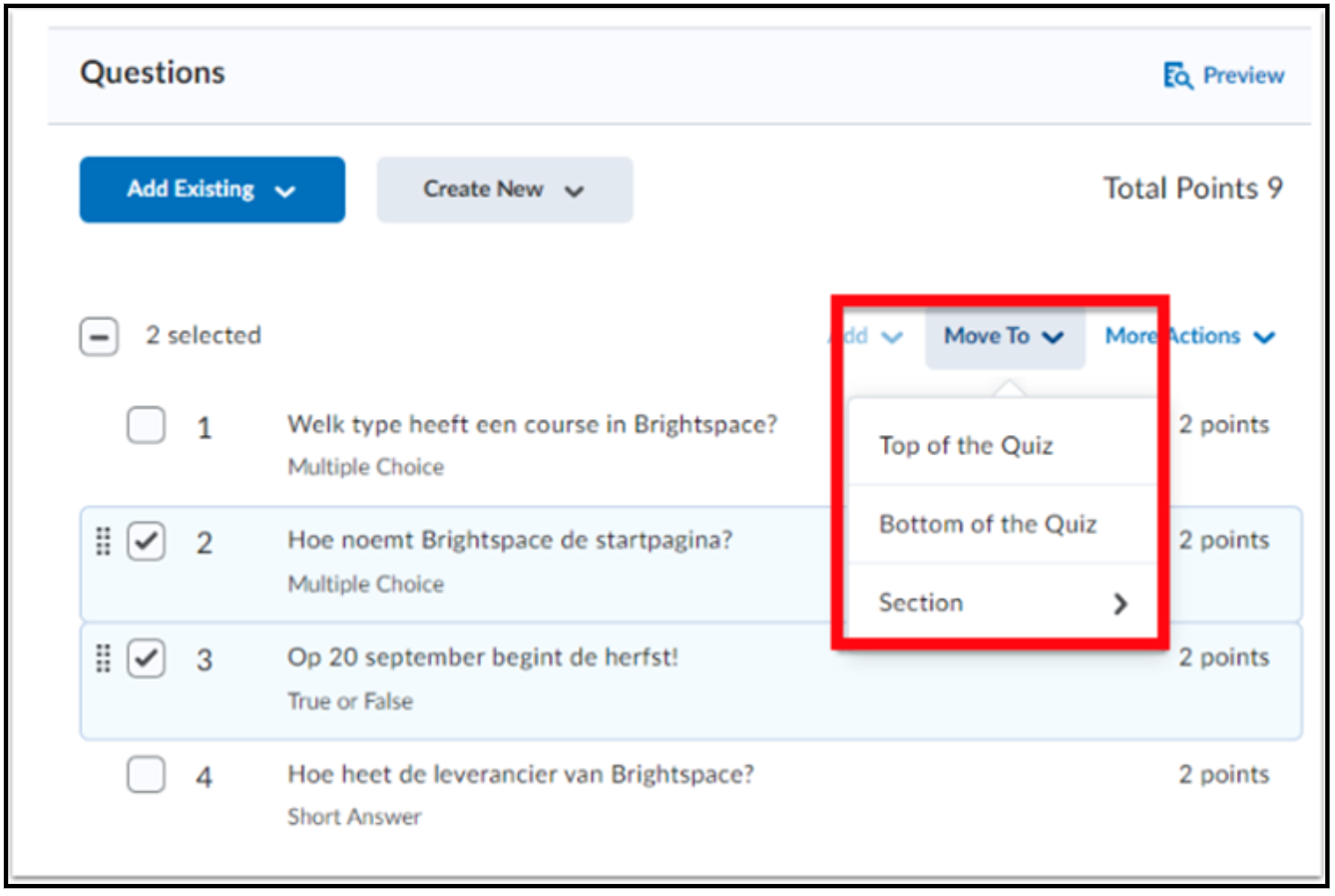Click the More Actions chevron icon
The width and height of the screenshot is (1335, 896).
pos(1264,337)
